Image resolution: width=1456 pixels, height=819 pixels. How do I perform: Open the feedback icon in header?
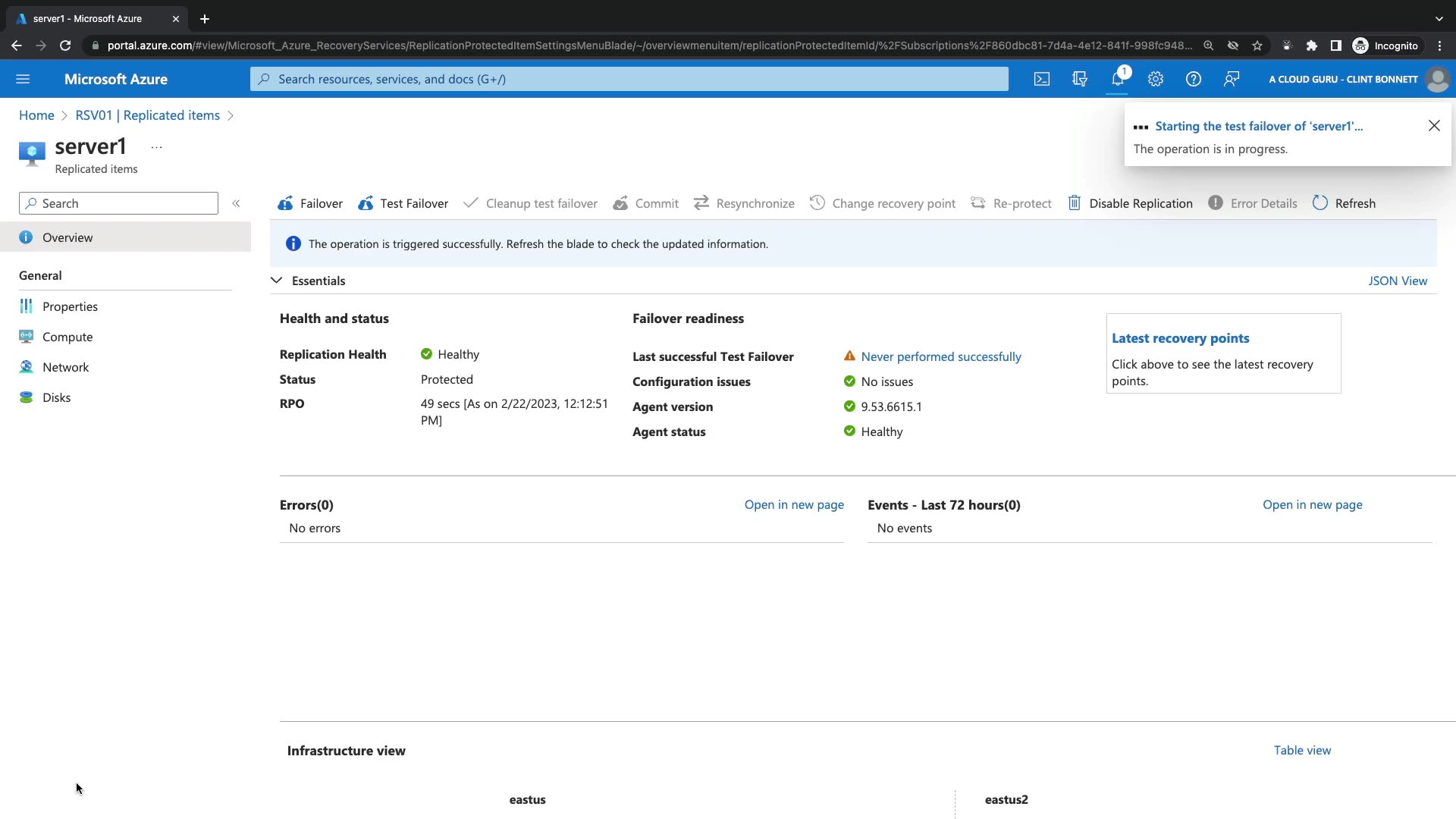point(1231,79)
